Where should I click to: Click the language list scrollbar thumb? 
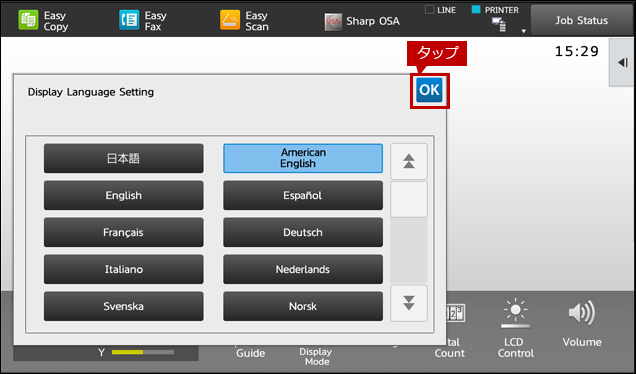click(x=409, y=199)
